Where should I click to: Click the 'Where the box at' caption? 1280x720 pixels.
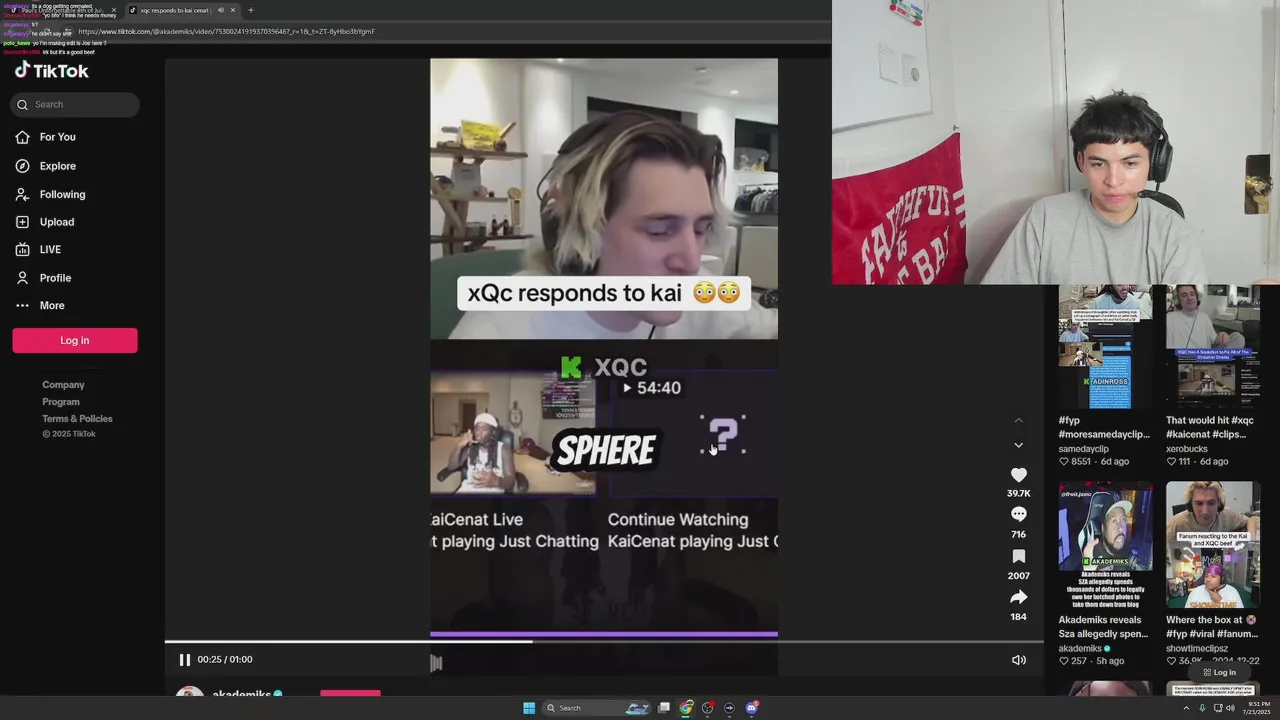coord(1211,627)
